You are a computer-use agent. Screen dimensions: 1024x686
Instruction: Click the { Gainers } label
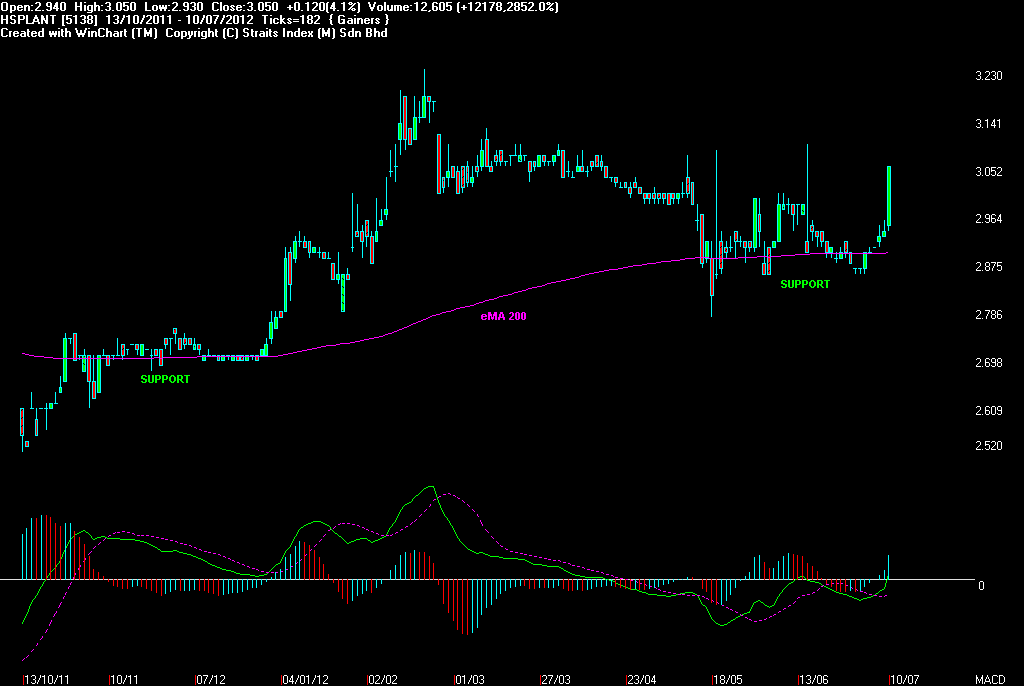coord(359,20)
